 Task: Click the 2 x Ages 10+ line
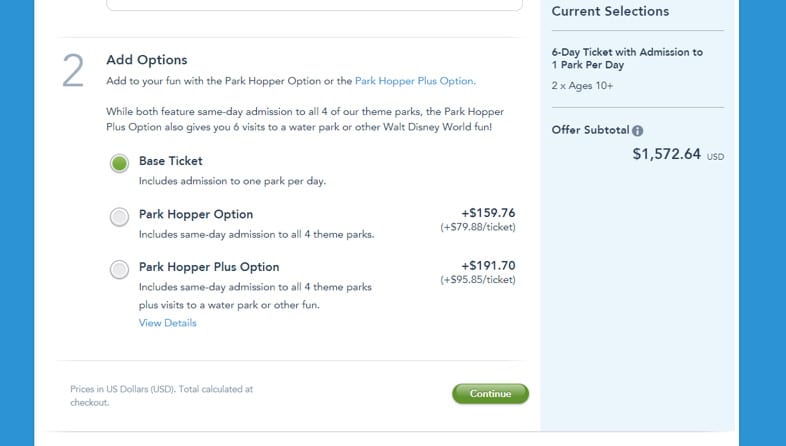click(582, 86)
